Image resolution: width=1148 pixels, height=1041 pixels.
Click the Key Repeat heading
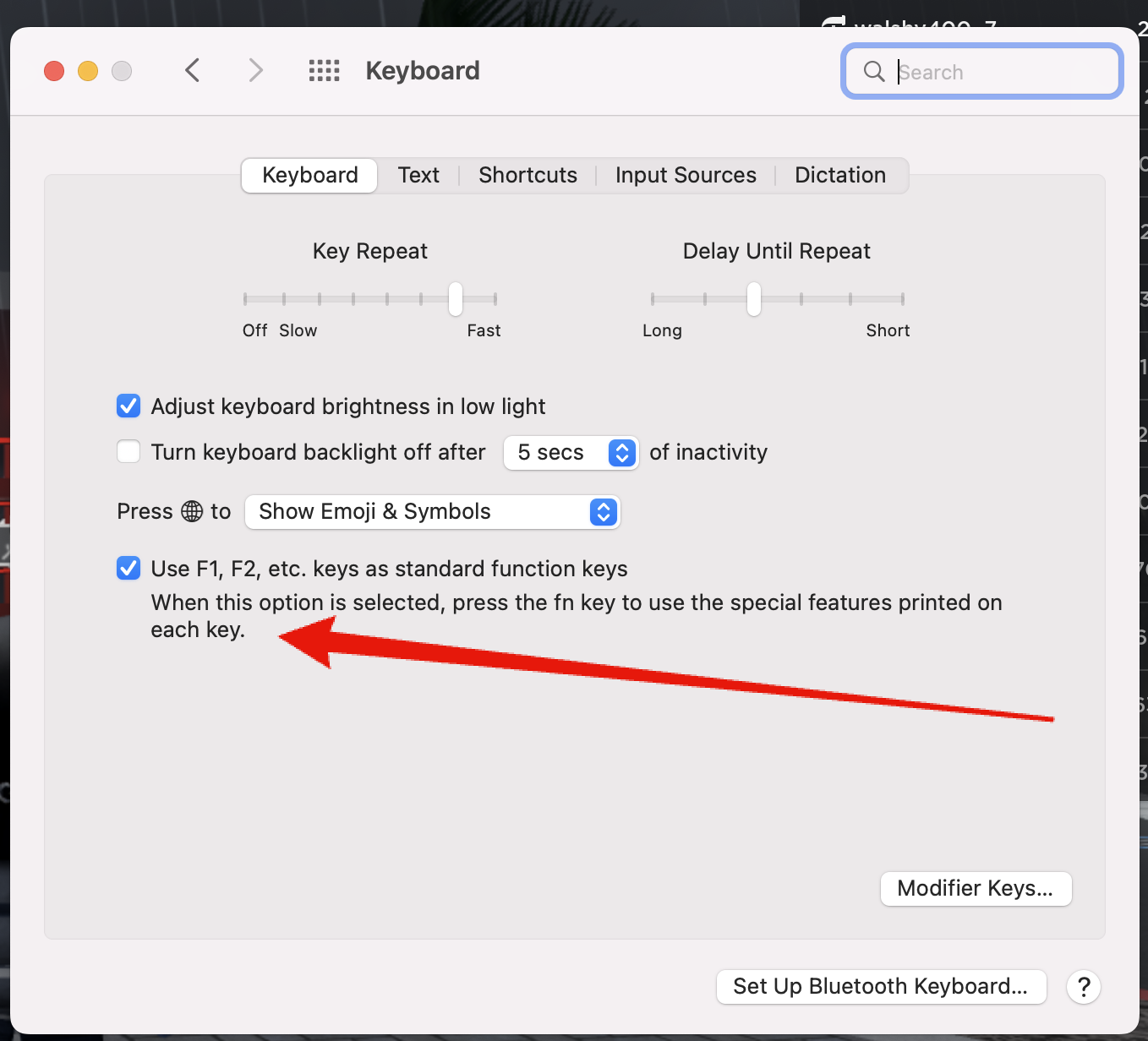click(x=370, y=251)
